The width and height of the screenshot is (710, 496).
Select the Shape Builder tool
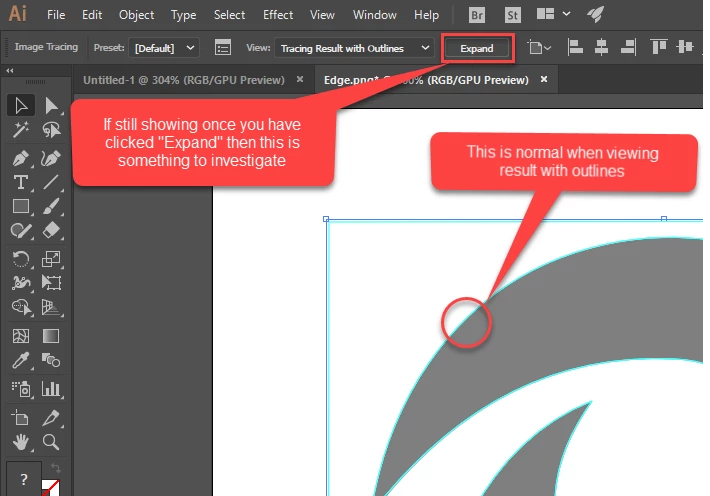(21, 307)
